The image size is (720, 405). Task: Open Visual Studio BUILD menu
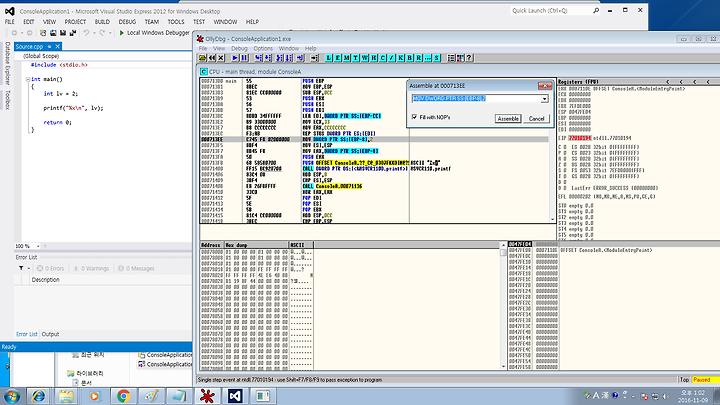102,22
